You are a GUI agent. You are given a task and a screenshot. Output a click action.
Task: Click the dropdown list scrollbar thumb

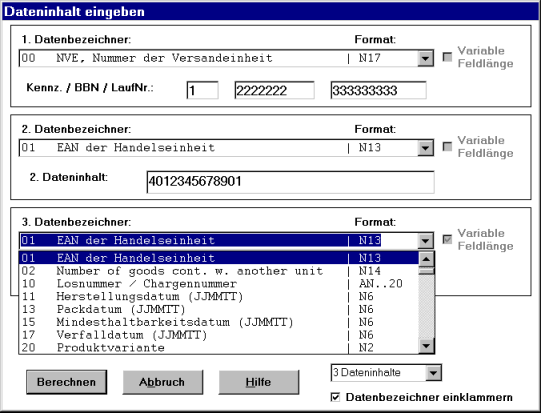(426, 271)
